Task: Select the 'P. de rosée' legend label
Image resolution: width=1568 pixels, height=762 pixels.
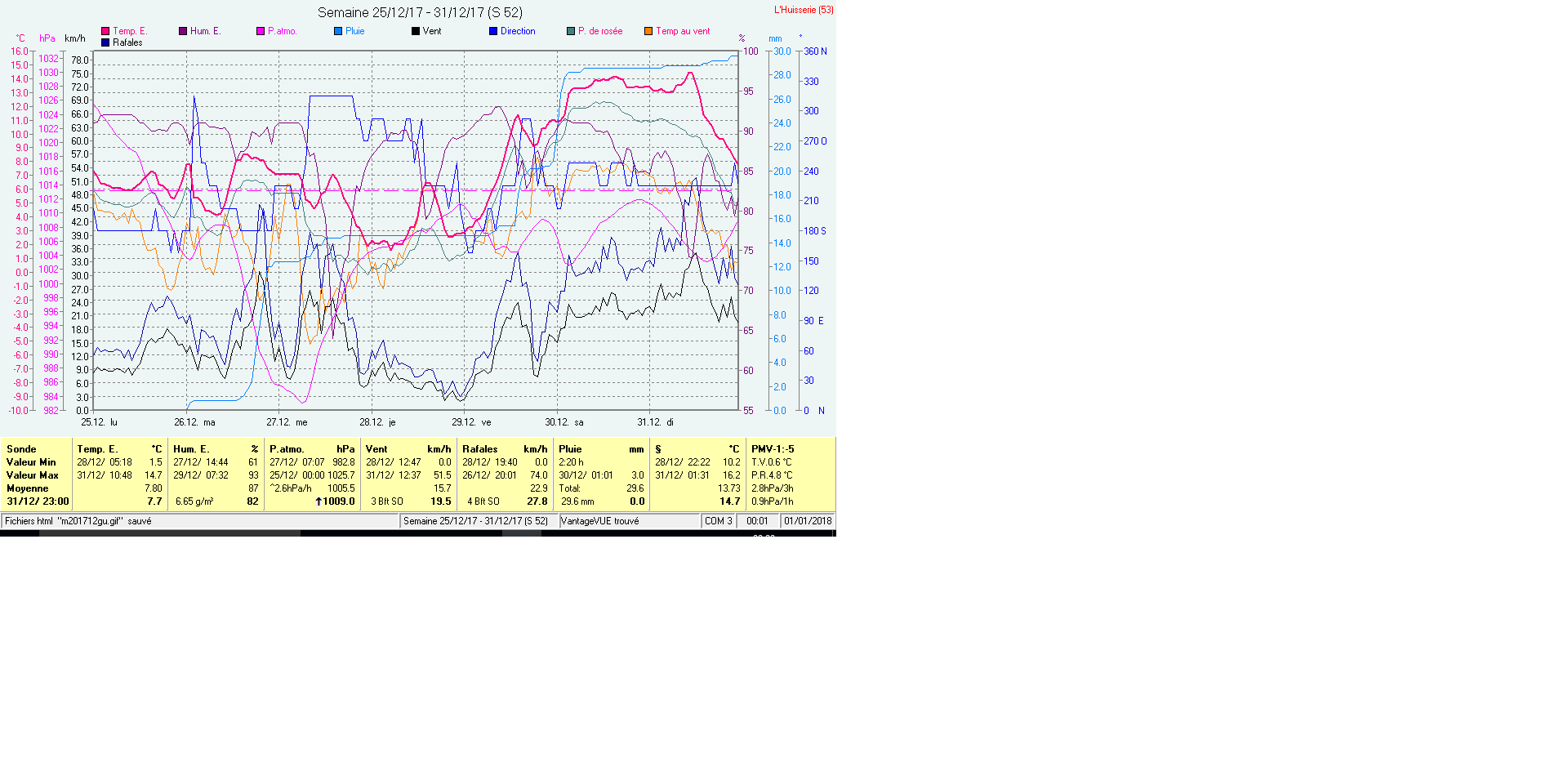Action: pyautogui.click(x=600, y=31)
